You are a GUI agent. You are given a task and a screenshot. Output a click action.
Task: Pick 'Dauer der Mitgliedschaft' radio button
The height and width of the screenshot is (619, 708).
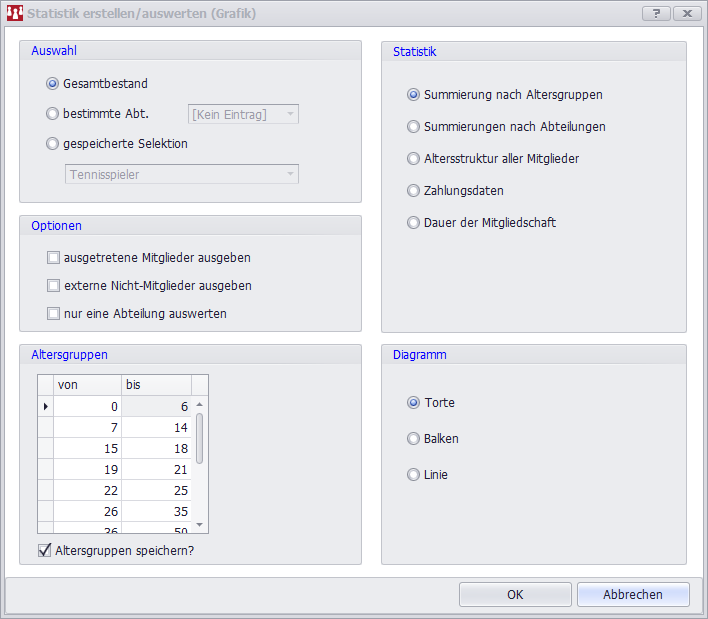tap(413, 223)
